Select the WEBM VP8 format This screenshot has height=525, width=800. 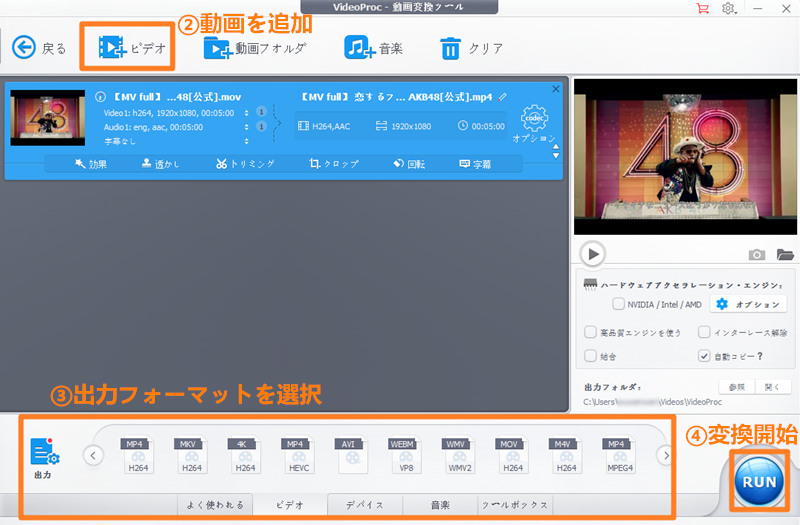click(406, 455)
